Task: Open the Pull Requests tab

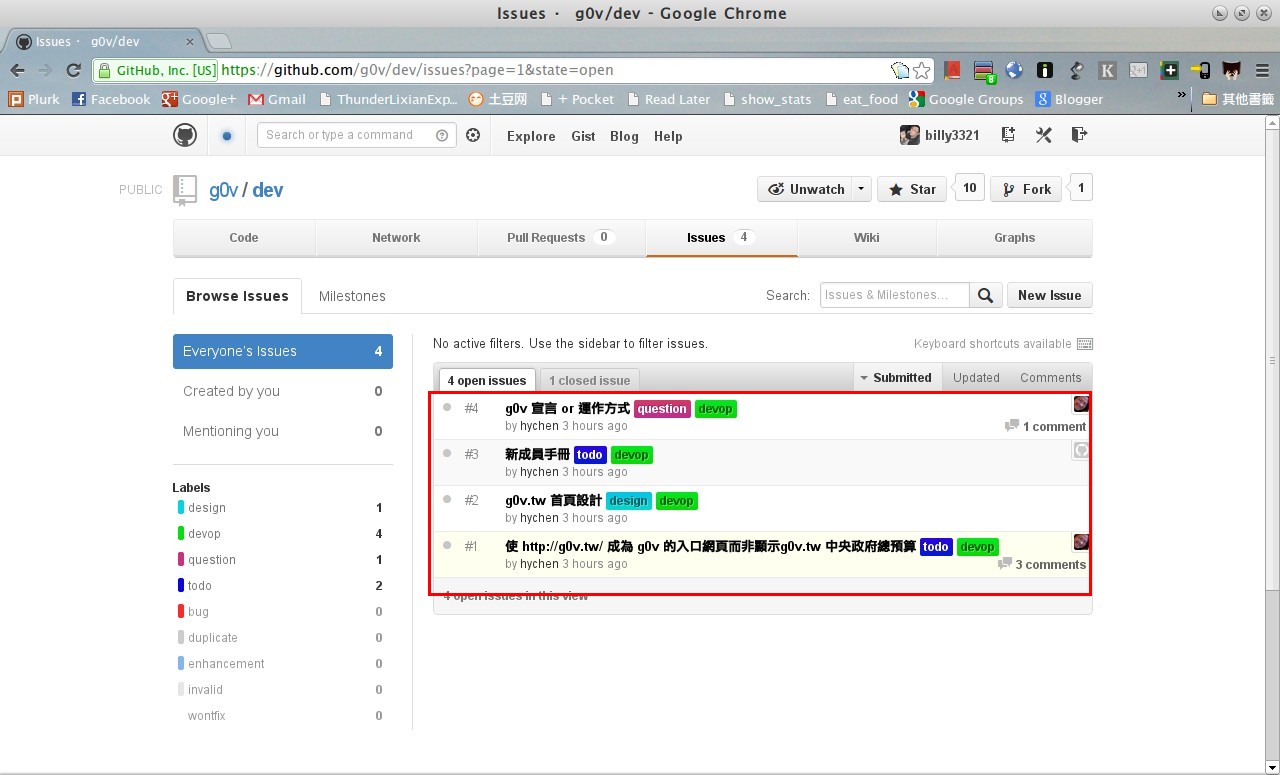Action: point(561,237)
